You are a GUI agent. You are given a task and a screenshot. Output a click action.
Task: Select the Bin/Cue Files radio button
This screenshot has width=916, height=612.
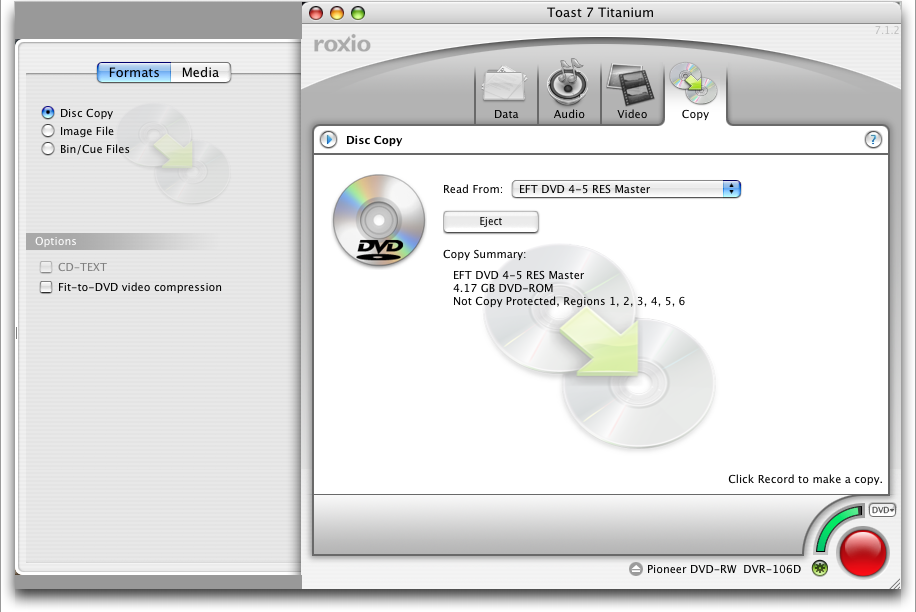point(48,149)
